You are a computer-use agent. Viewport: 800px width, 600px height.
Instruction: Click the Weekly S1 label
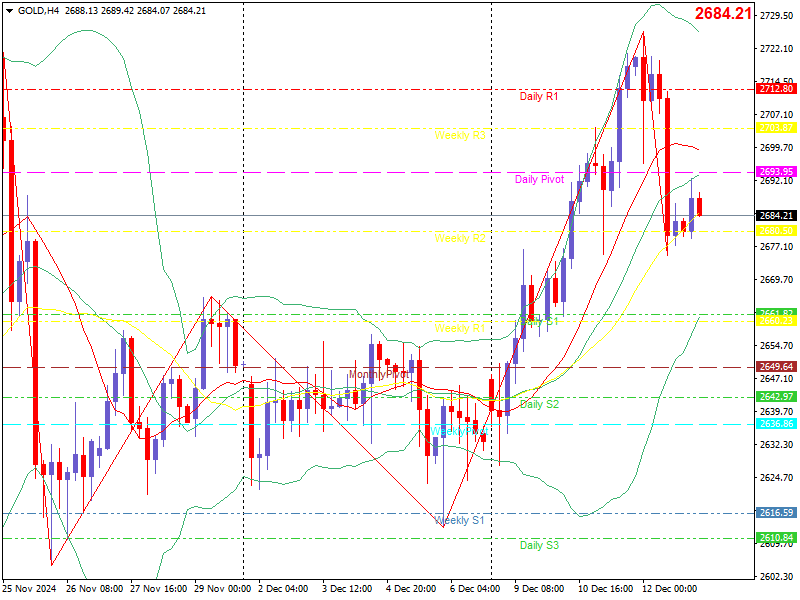459,520
